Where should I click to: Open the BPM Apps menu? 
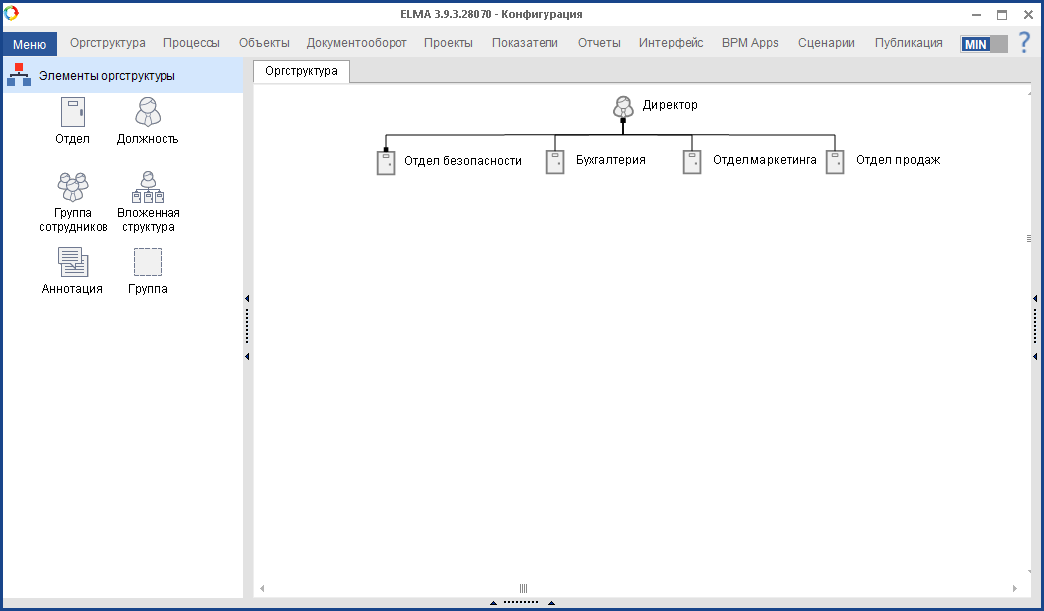point(750,43)
